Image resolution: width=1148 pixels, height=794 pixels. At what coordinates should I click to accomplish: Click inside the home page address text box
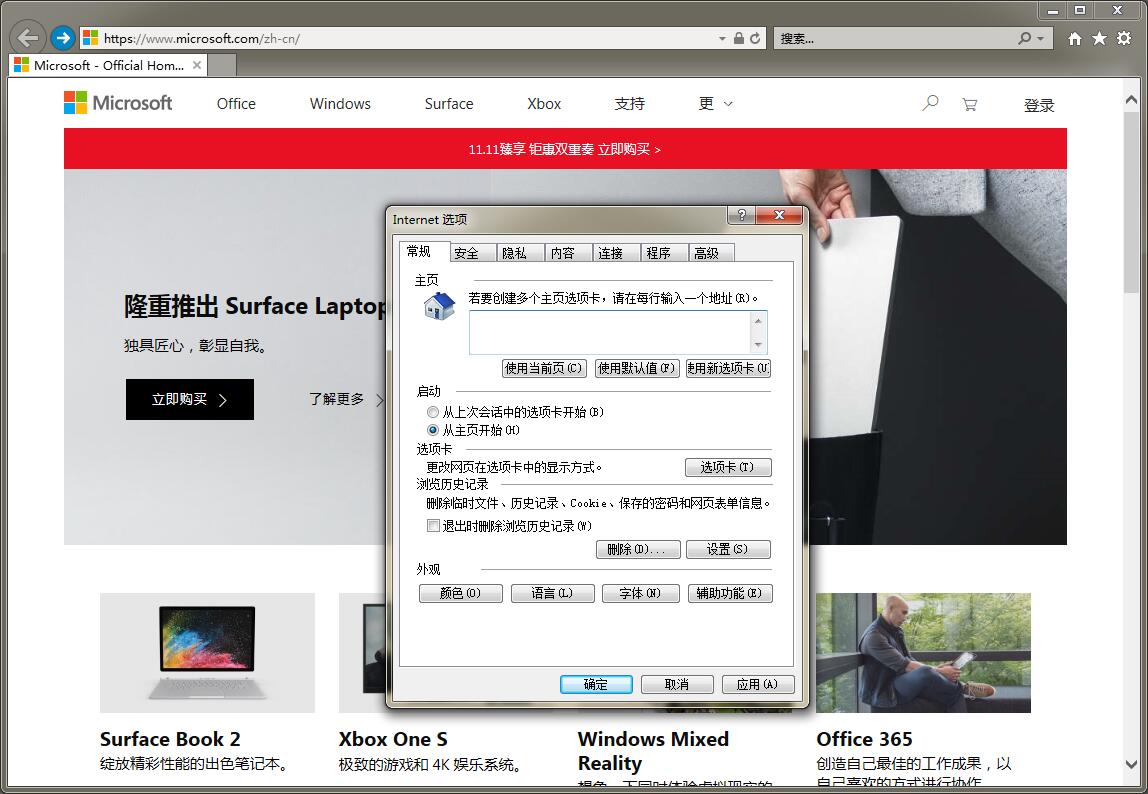click(610, 333)
